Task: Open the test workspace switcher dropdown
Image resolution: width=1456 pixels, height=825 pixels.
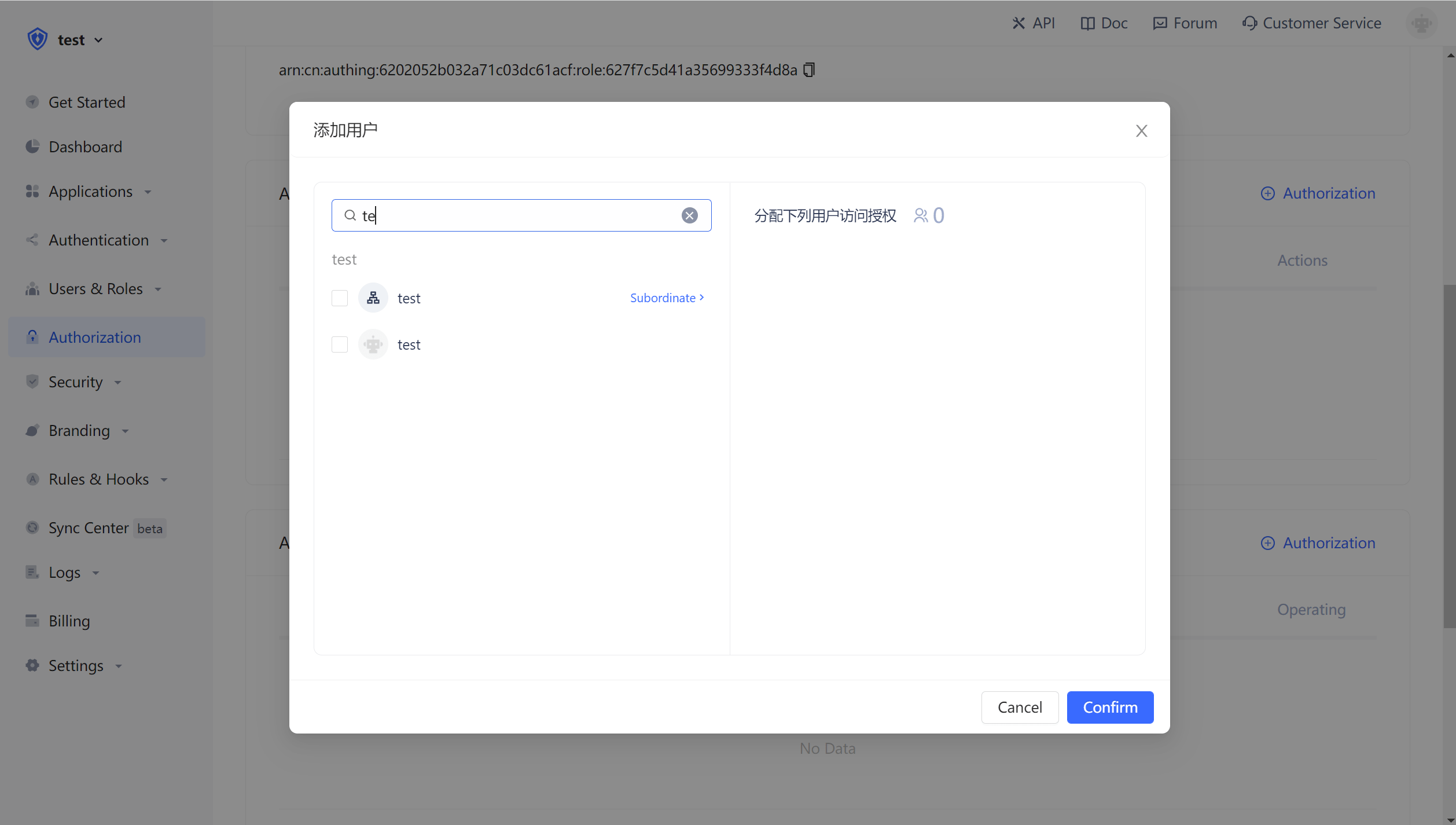Action: point(98,39)
